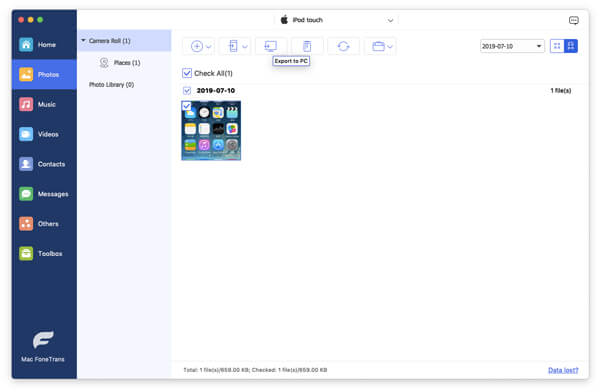
Task: Click the Export to PC monitor icon
Action: coord(271,46)
